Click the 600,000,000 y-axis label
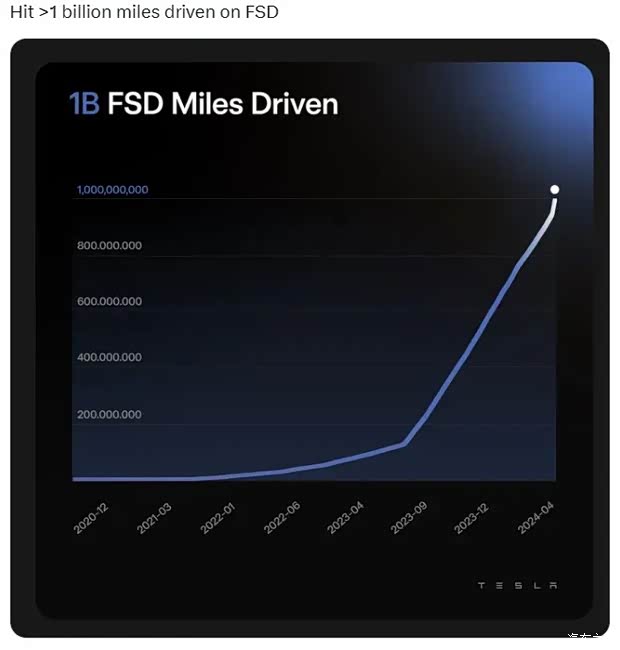Screen dimensions: 620x650 tap(109, 302)
